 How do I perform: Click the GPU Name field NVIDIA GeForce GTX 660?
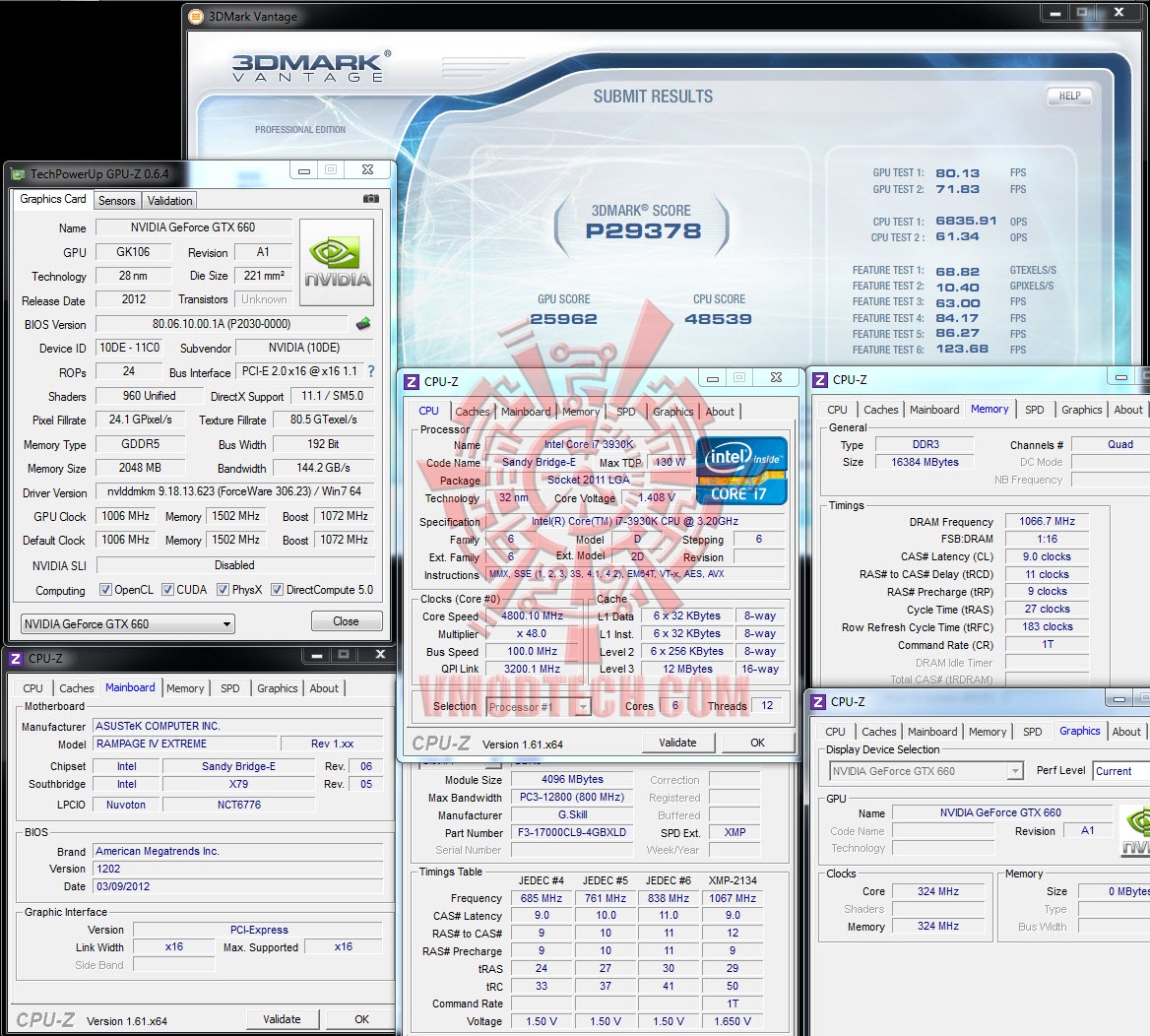(194, 227)
